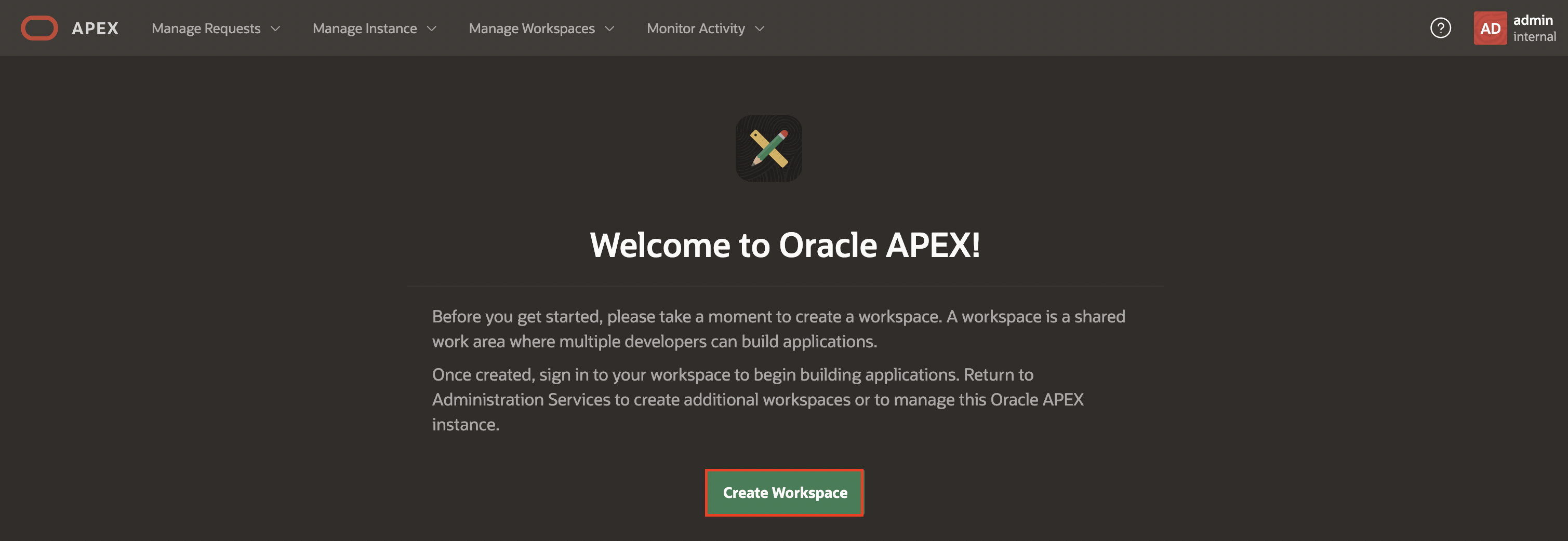
Task: Click the internal workspace label
Action: (x=1534, y=37)
